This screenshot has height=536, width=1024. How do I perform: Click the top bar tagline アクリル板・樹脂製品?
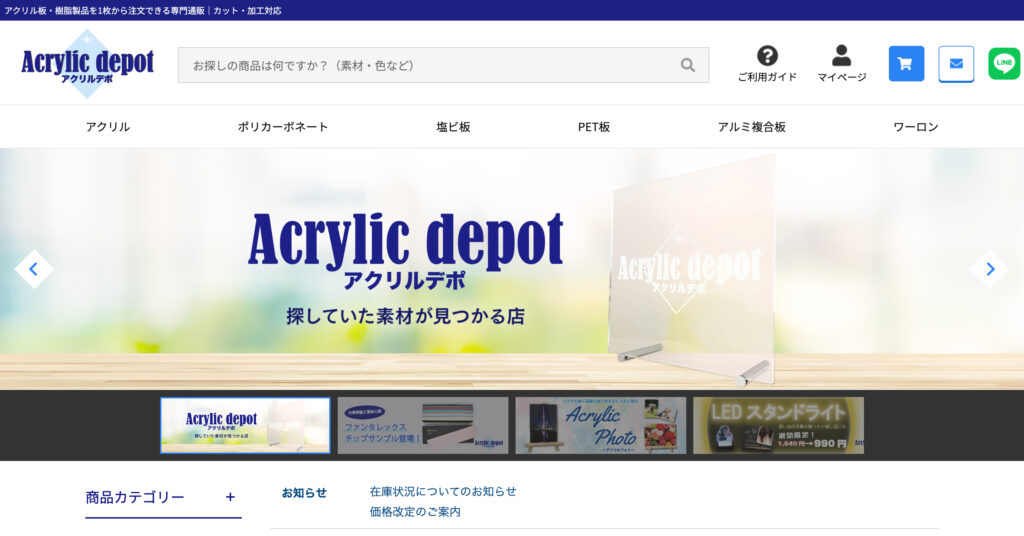(x=143, y=10)
